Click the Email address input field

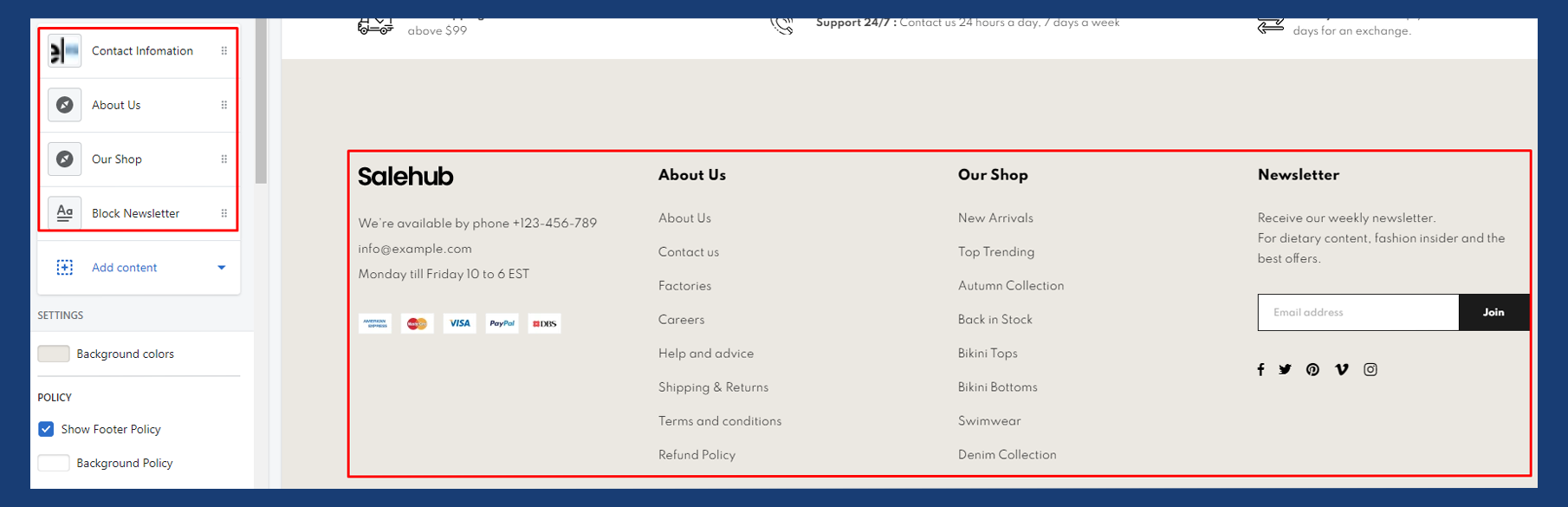tap(1357, 313)
